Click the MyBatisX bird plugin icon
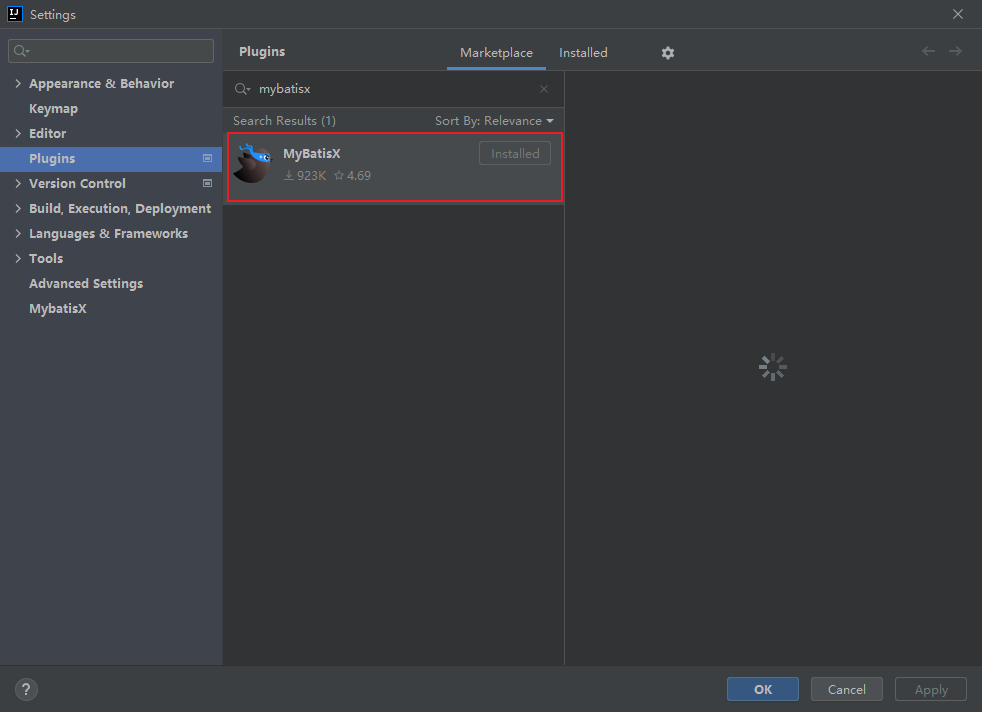 click(x=252, y=163)
